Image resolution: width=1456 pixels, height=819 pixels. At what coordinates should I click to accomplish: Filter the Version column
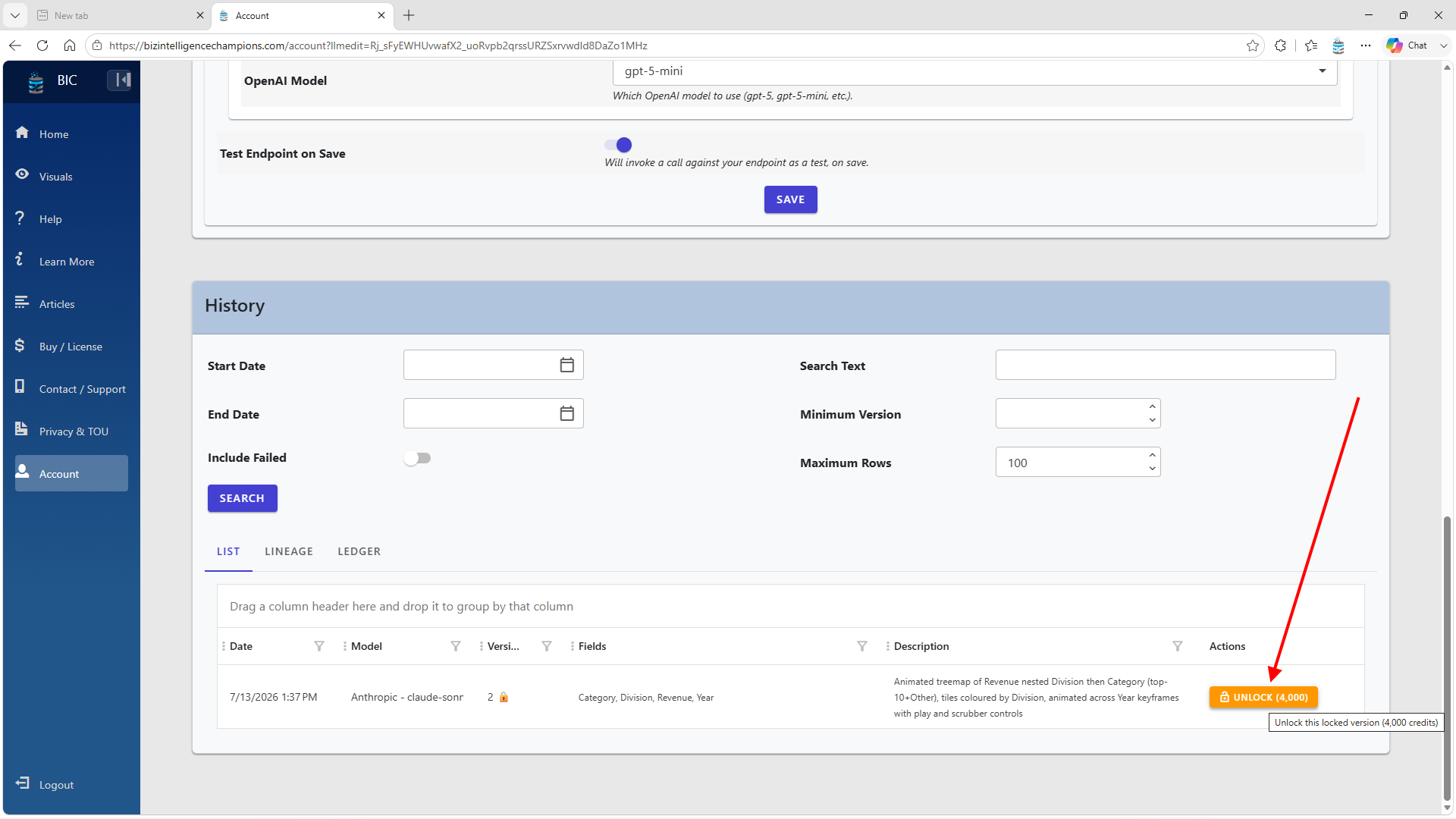[547, 646]
